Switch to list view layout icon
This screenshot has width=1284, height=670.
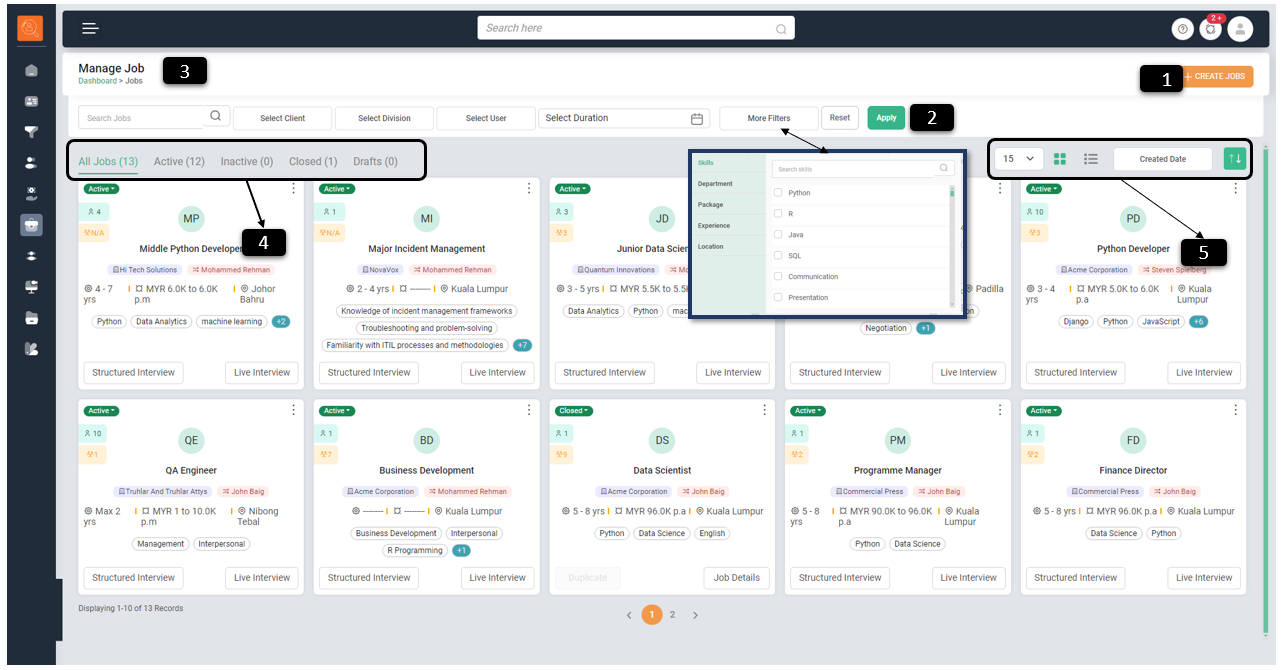point(1091,159)
